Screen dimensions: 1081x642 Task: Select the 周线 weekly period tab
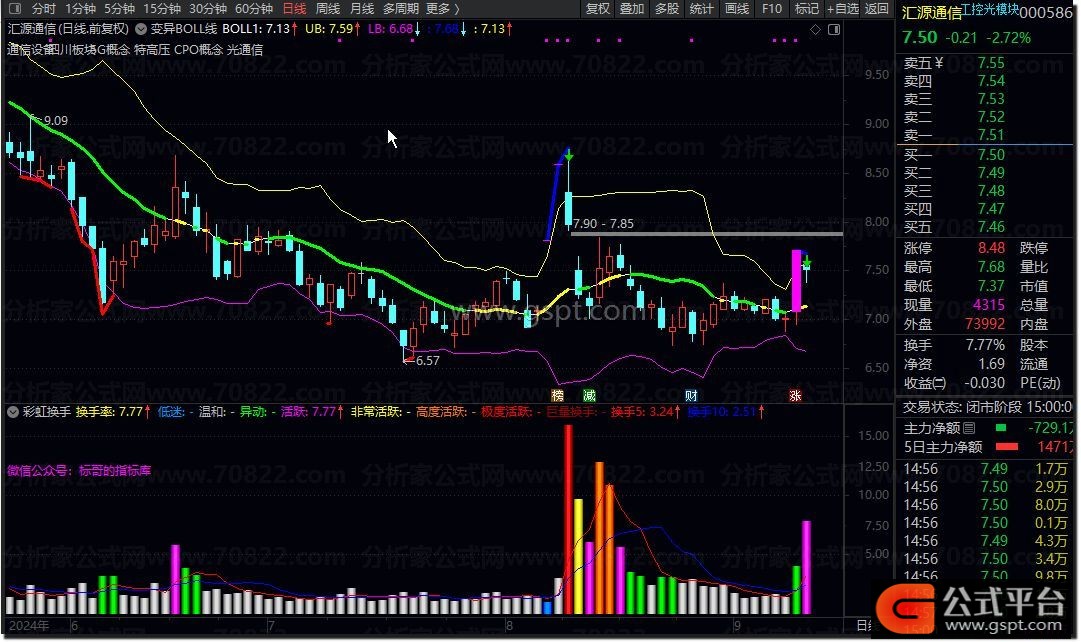(x=327, y=9)
